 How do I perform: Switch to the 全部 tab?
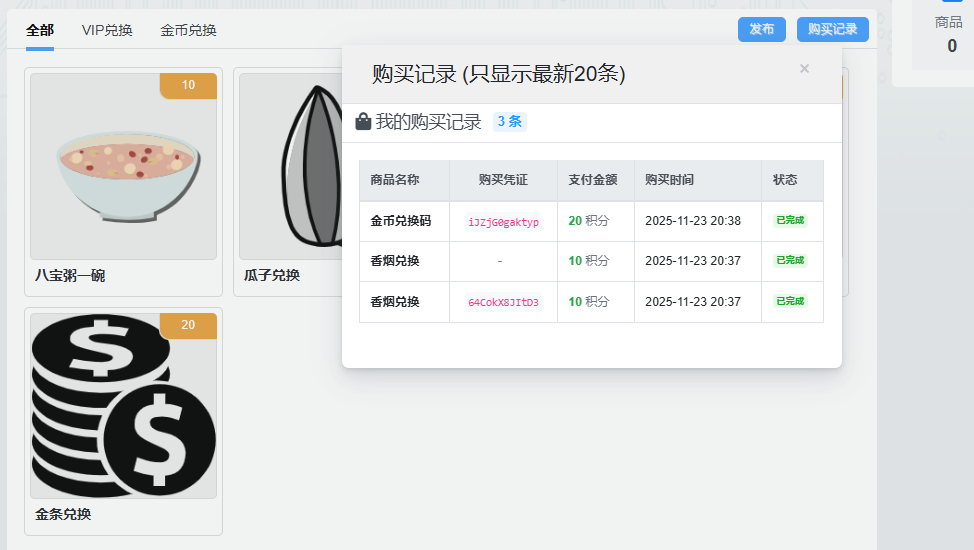pyautogui.click(x=40, y=30)
